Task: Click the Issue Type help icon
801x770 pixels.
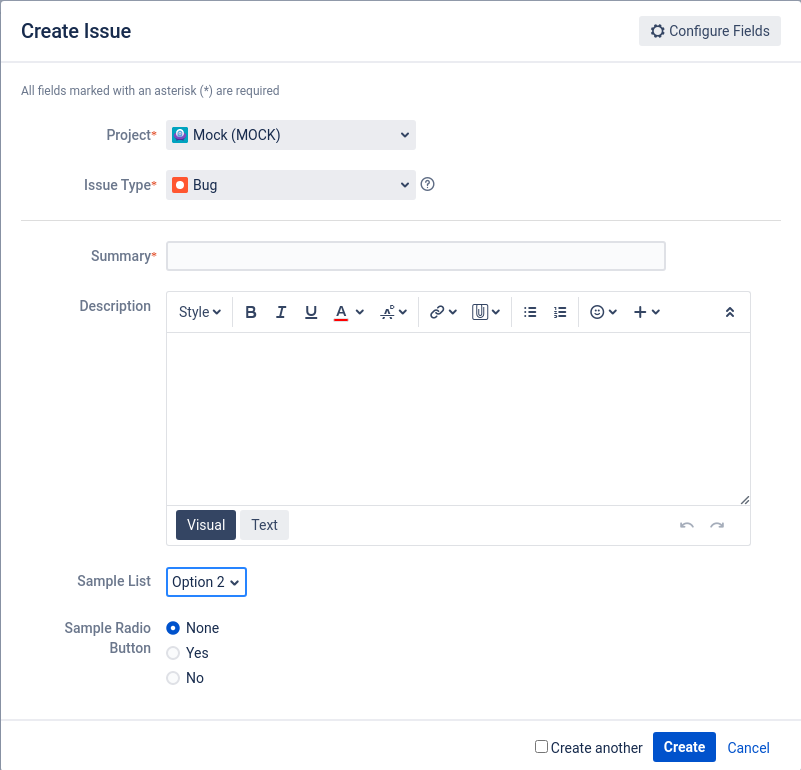Action: [428, 184]
